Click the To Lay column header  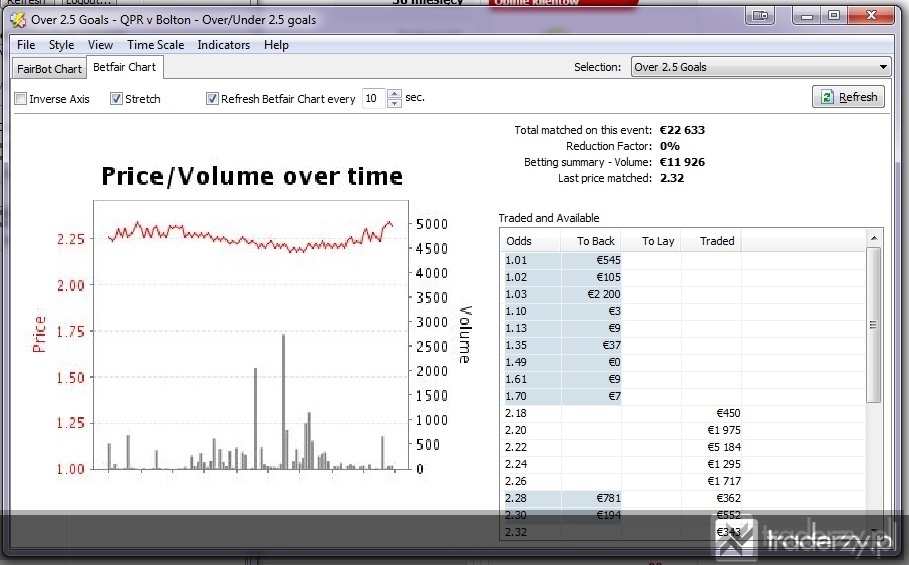pos(652,241)
